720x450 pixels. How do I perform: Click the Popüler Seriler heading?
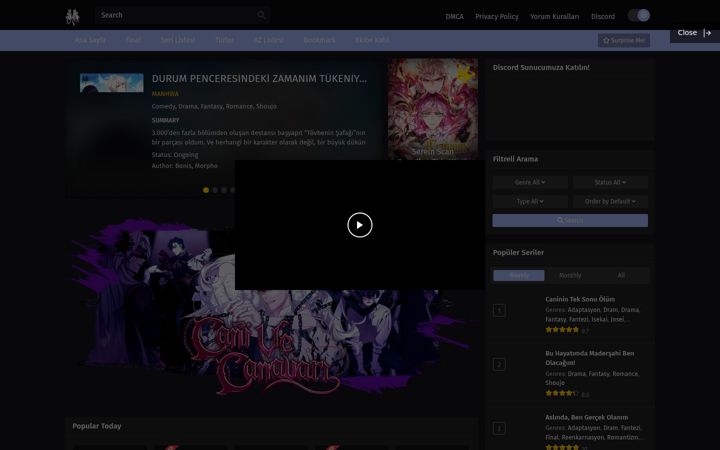pos(518,253)
